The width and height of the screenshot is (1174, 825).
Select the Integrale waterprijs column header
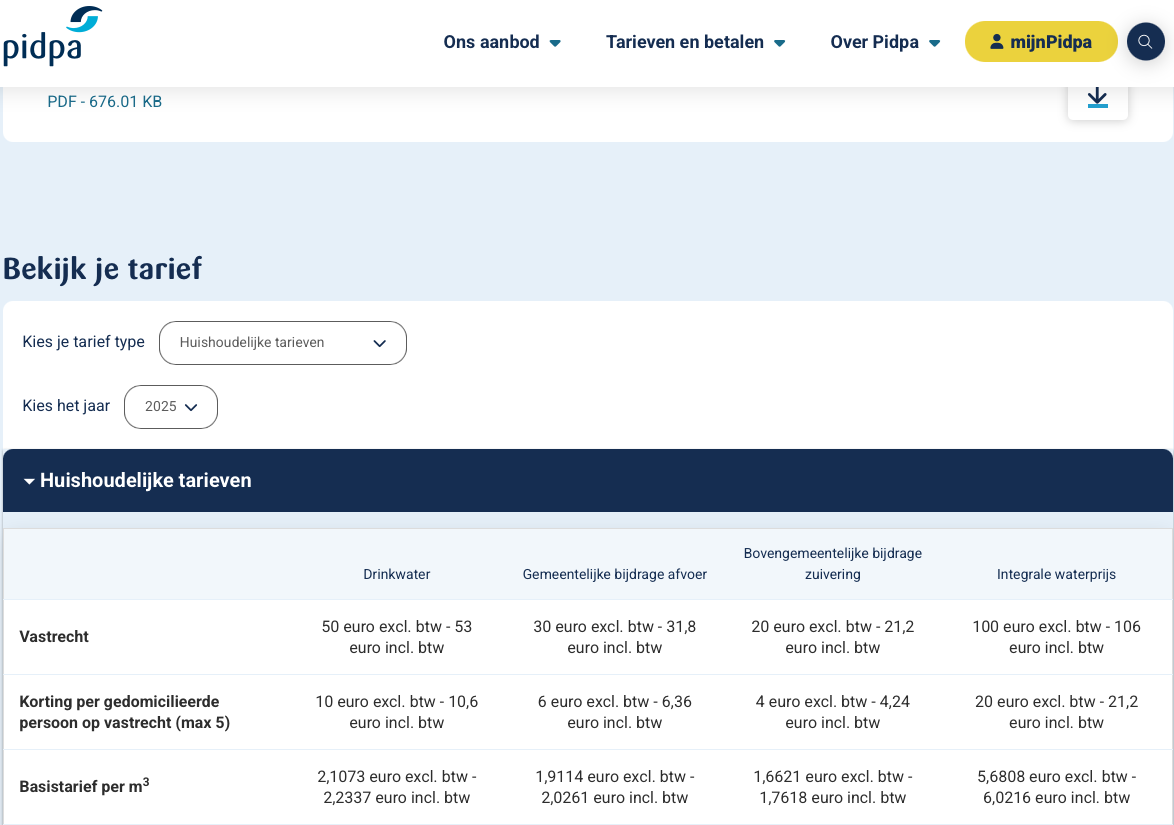(x=1056, y=574)
